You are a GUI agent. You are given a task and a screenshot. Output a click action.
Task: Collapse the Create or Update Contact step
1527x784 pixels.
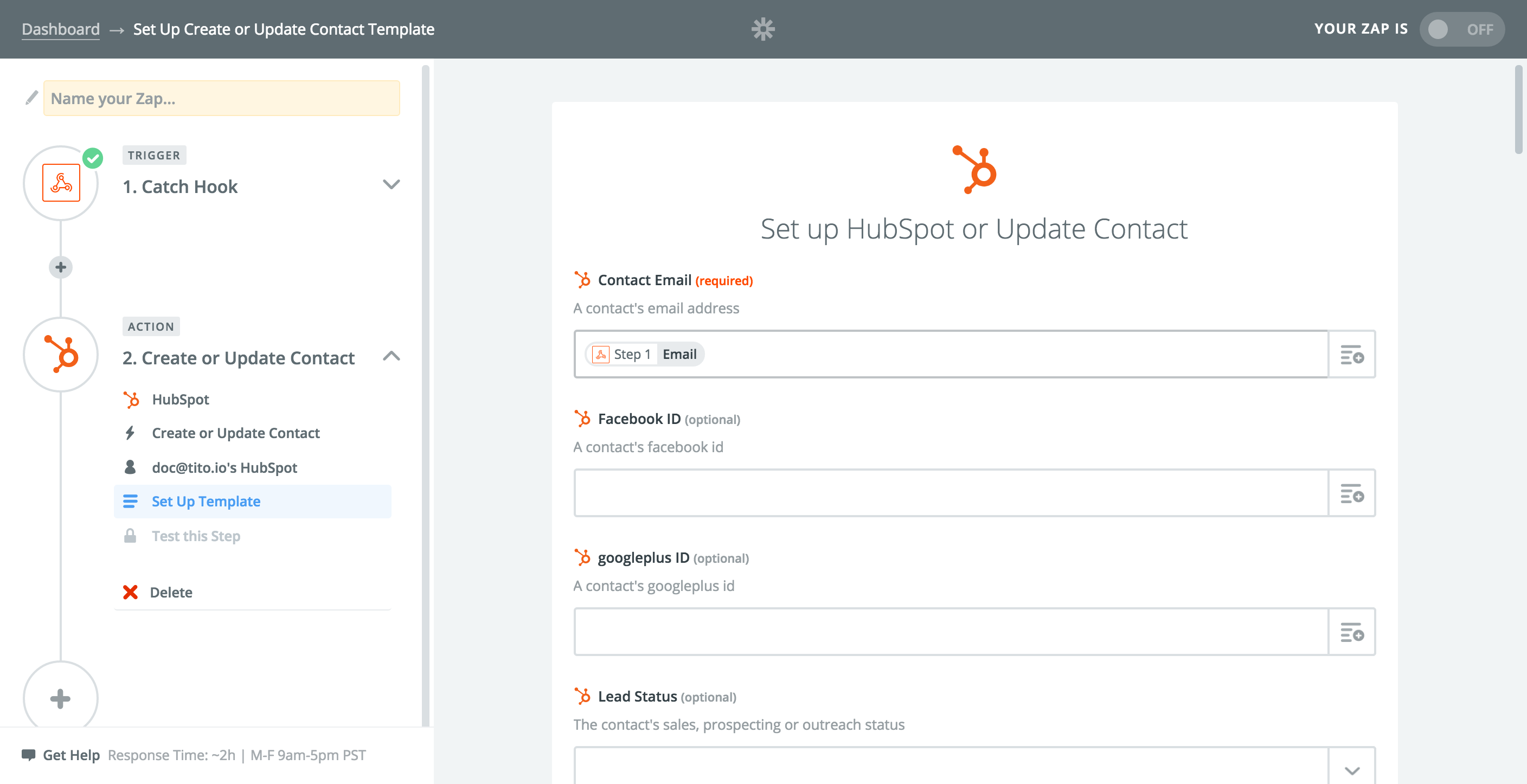click(391, 356)
